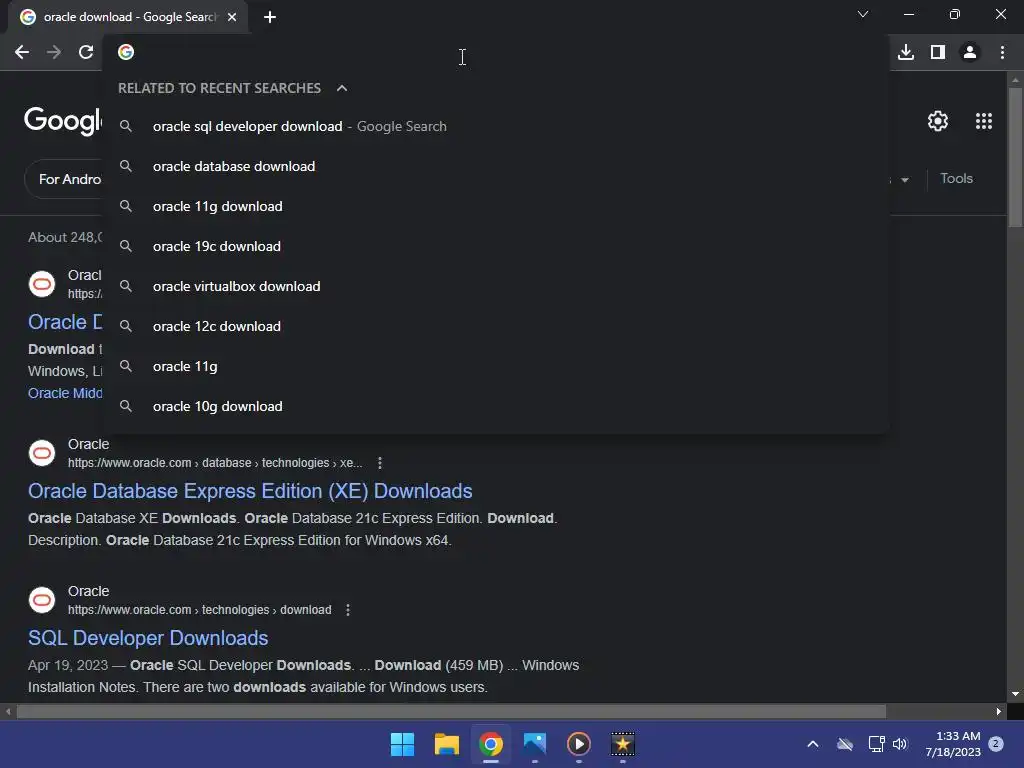This screenshot has width=1024, height=768.
Task: Click the Oracle favicon of the XE result
Action: click(42, 453)
